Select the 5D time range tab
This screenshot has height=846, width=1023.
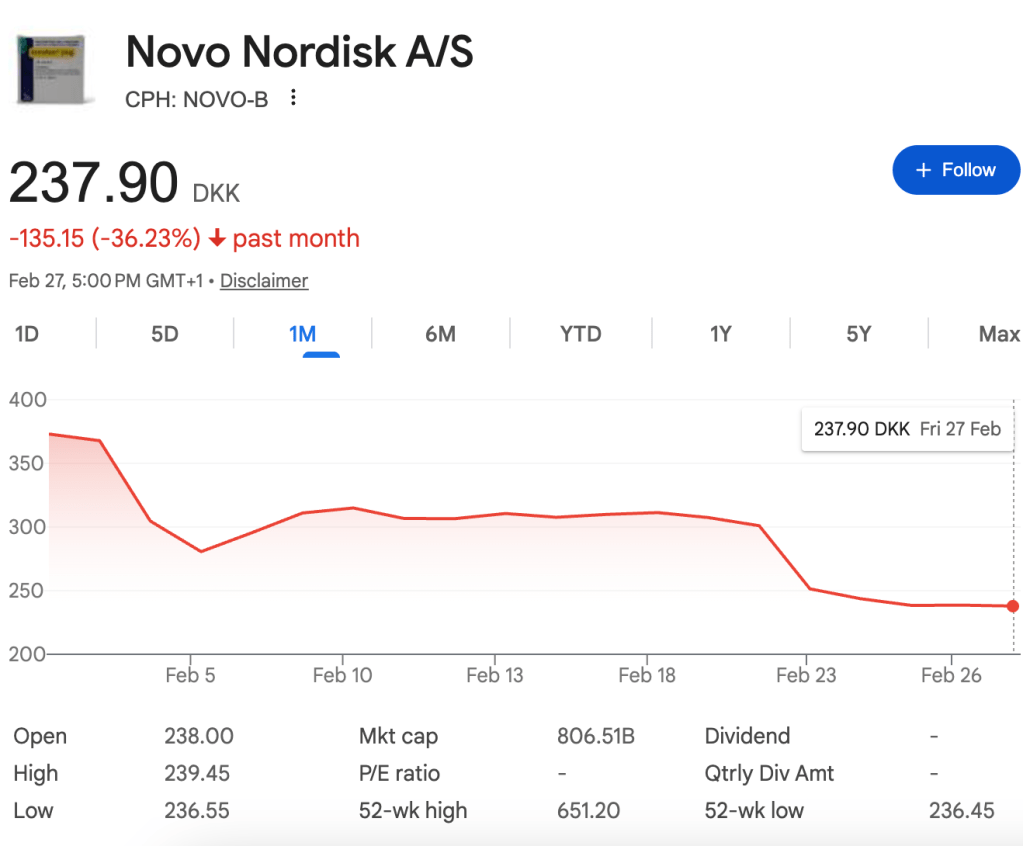(165, 334)
